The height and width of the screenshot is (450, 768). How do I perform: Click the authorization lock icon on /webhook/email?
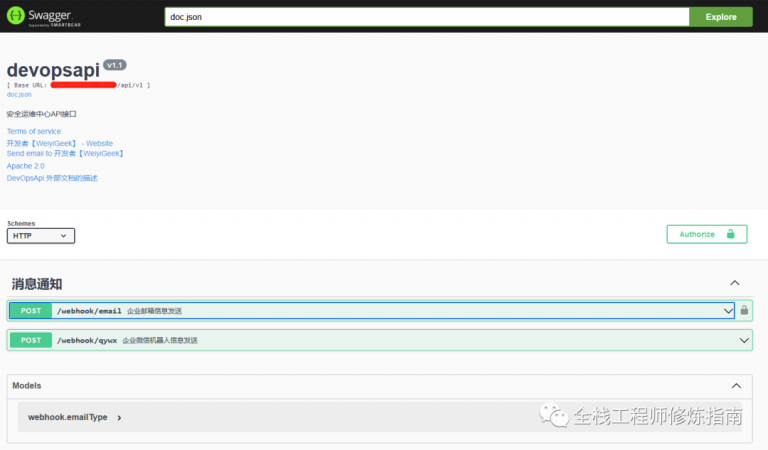744,311
